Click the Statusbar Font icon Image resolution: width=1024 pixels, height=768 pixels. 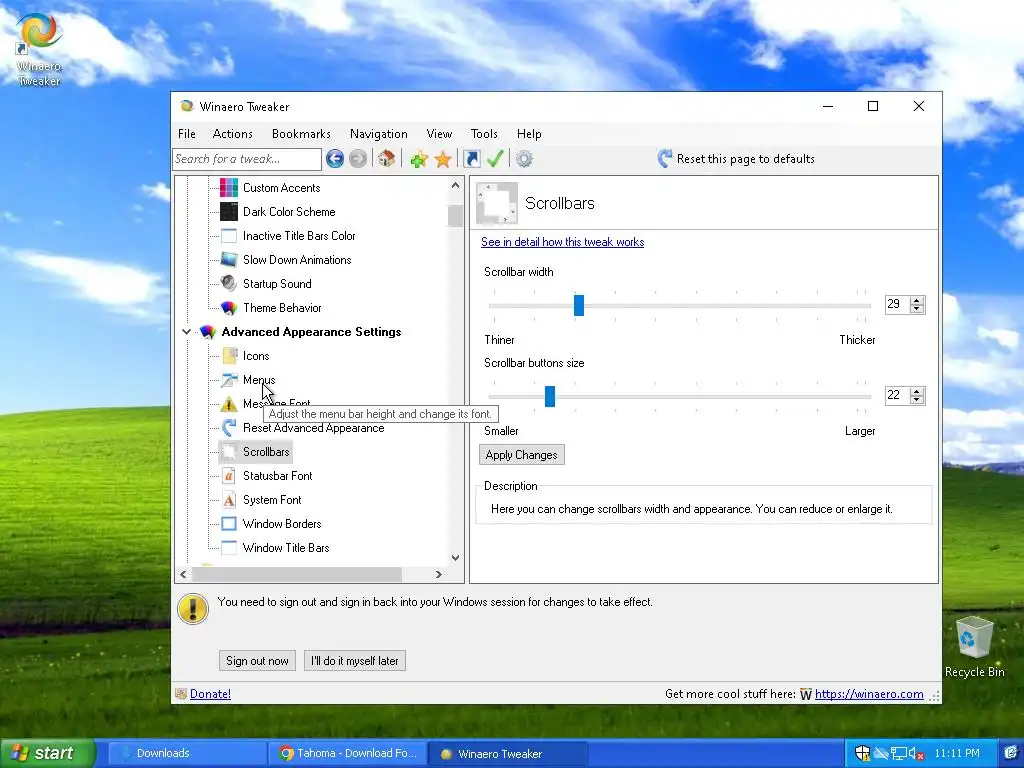[229, 476]
